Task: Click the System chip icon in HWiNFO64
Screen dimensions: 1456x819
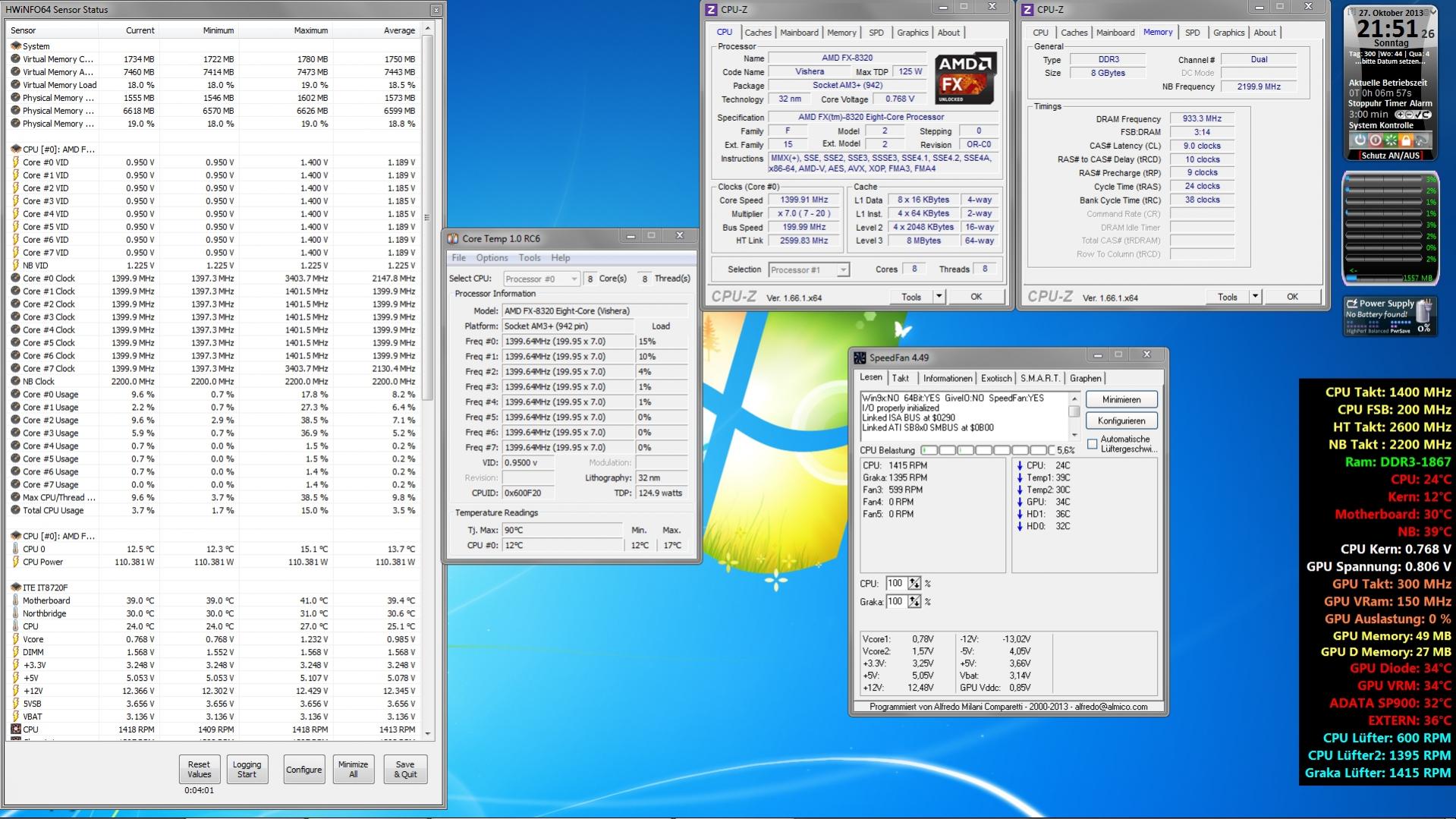Action: (x=15, y=46)
